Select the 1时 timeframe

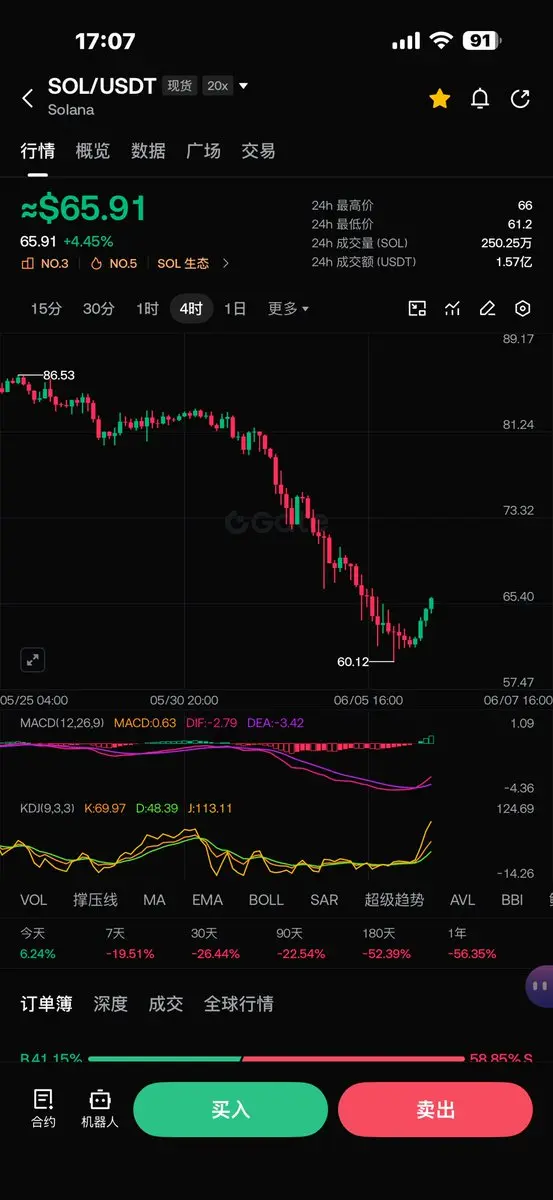[x=147, y=309]
